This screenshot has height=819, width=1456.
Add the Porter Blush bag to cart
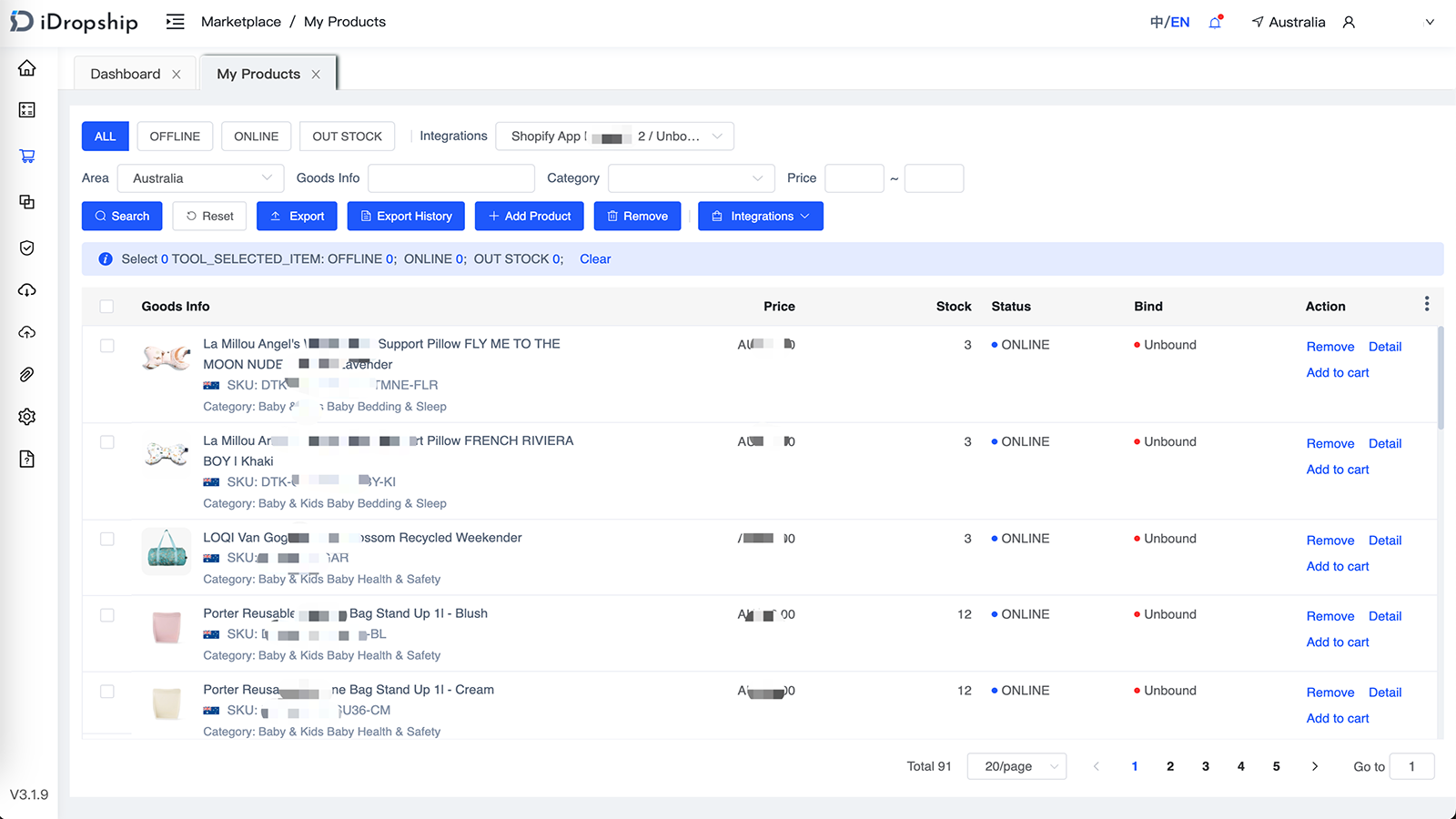click(1338, 642)
